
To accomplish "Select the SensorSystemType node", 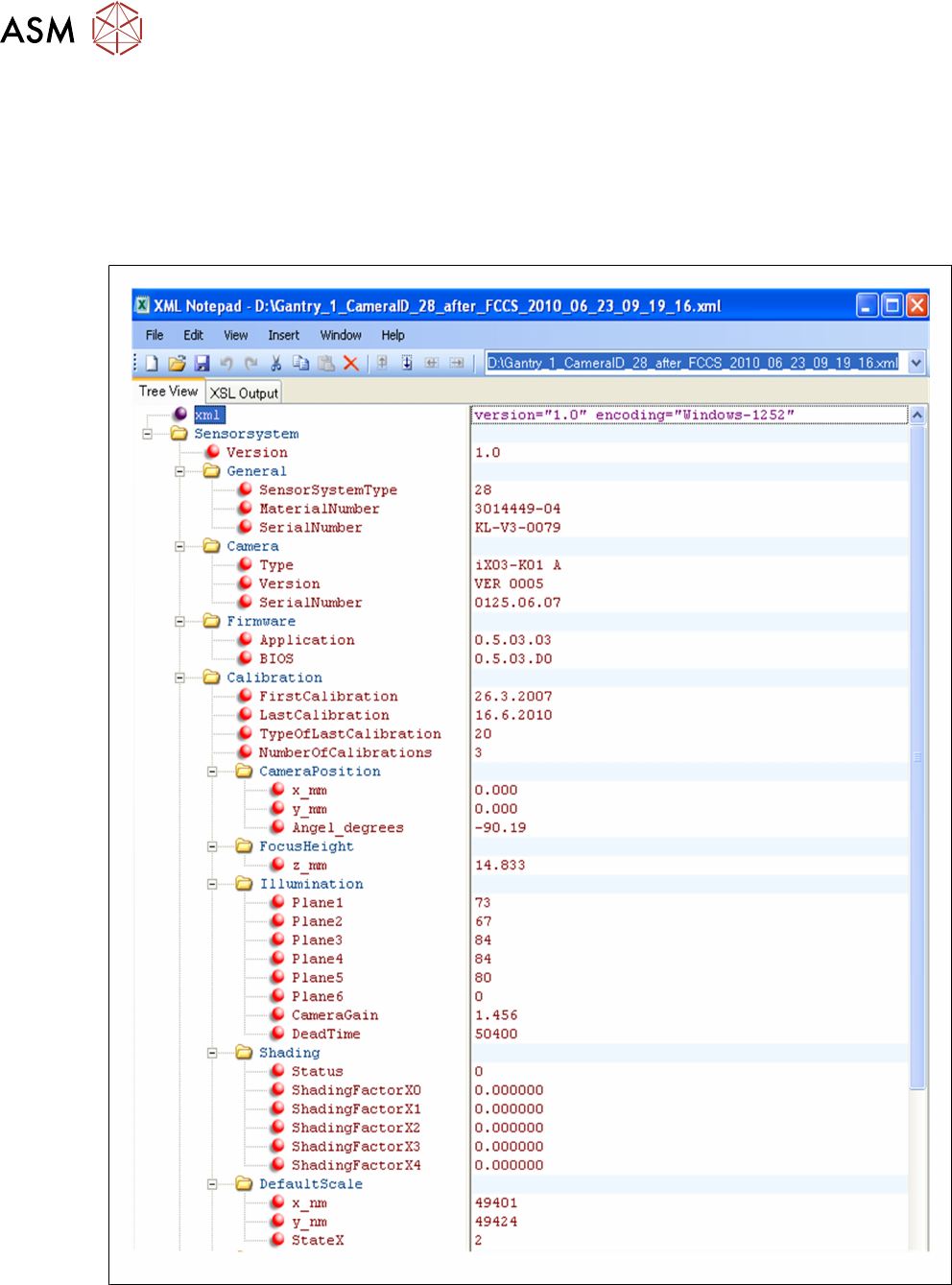I will pos(327,490).
